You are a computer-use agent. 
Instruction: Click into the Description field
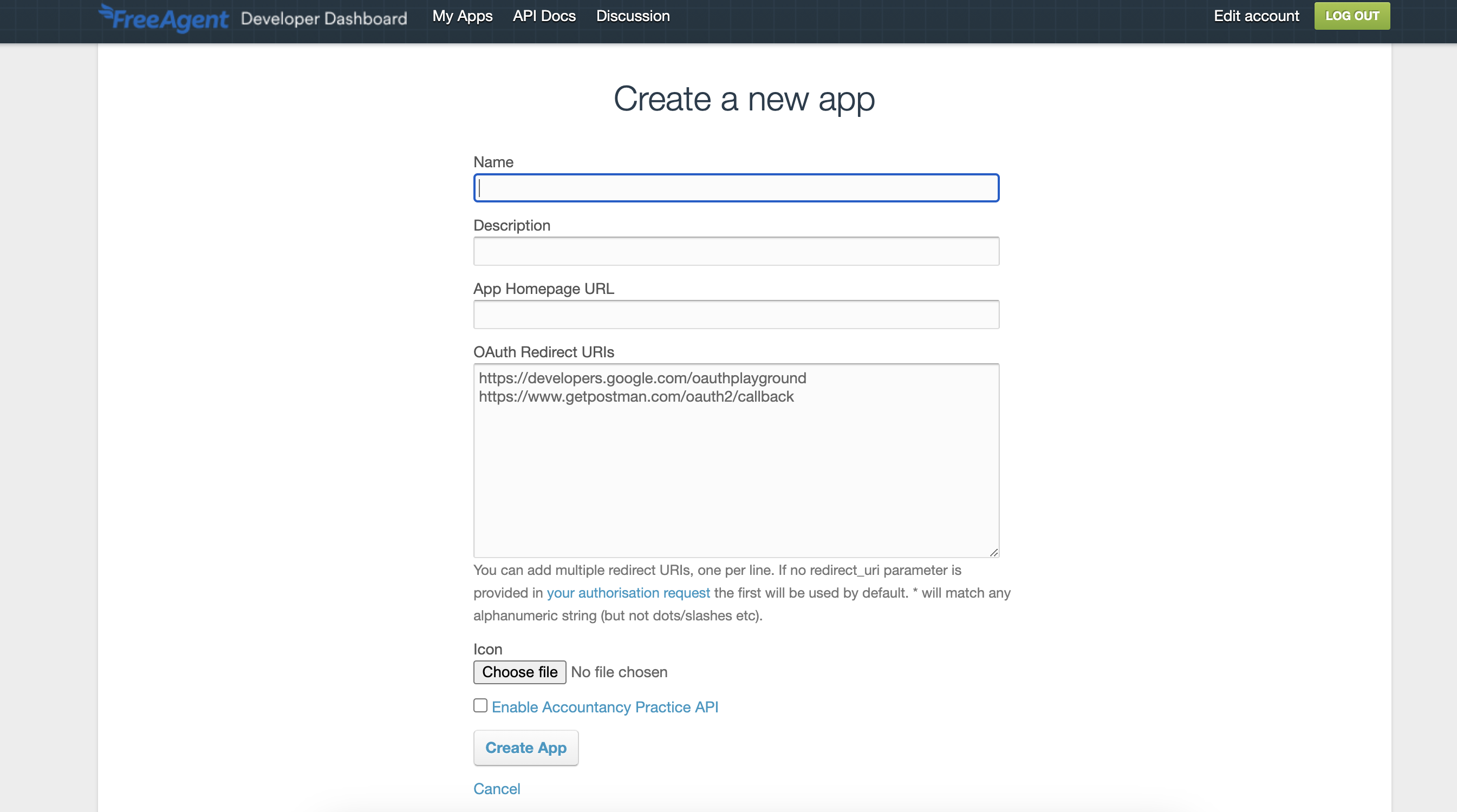click(x=736, y=251)
